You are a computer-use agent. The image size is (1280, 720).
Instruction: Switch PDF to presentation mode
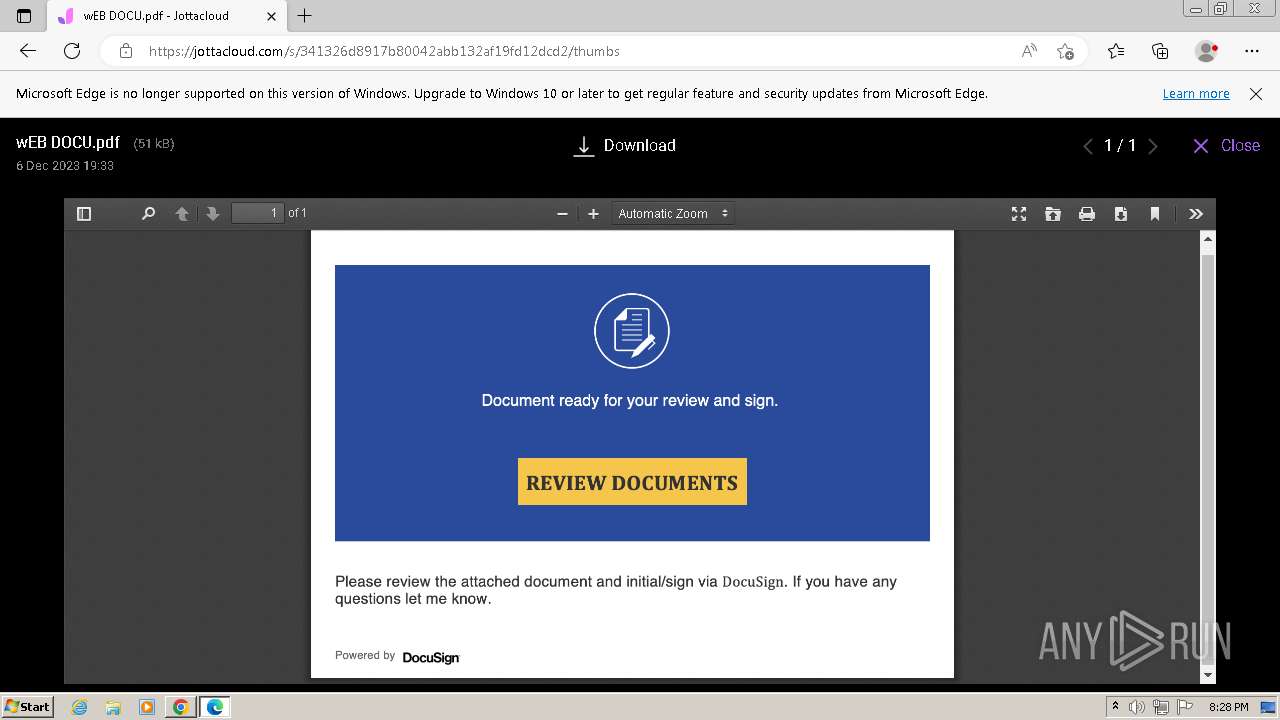coord(1019,214)
